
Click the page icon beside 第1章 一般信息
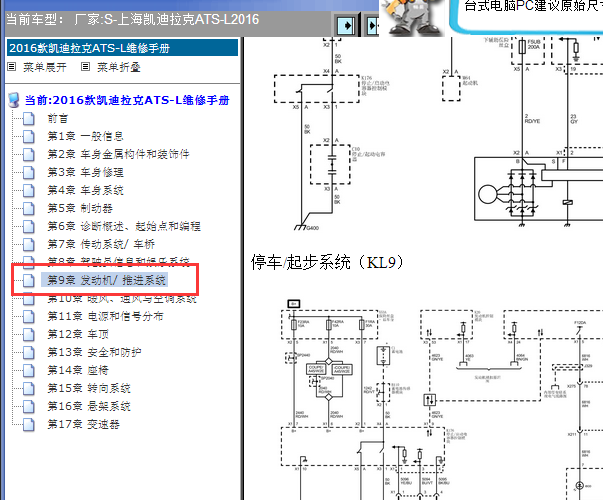pyautogui.click(x=28, y=137)
